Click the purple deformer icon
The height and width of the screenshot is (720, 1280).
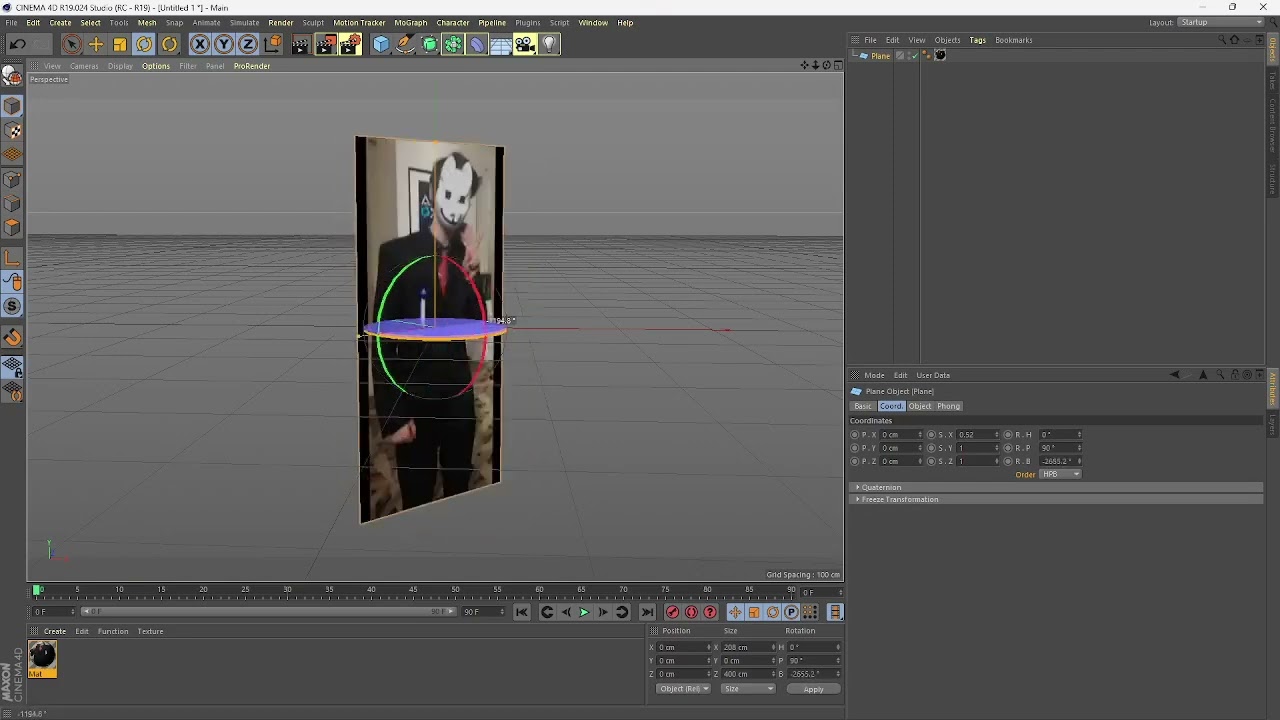click(477, 44)
